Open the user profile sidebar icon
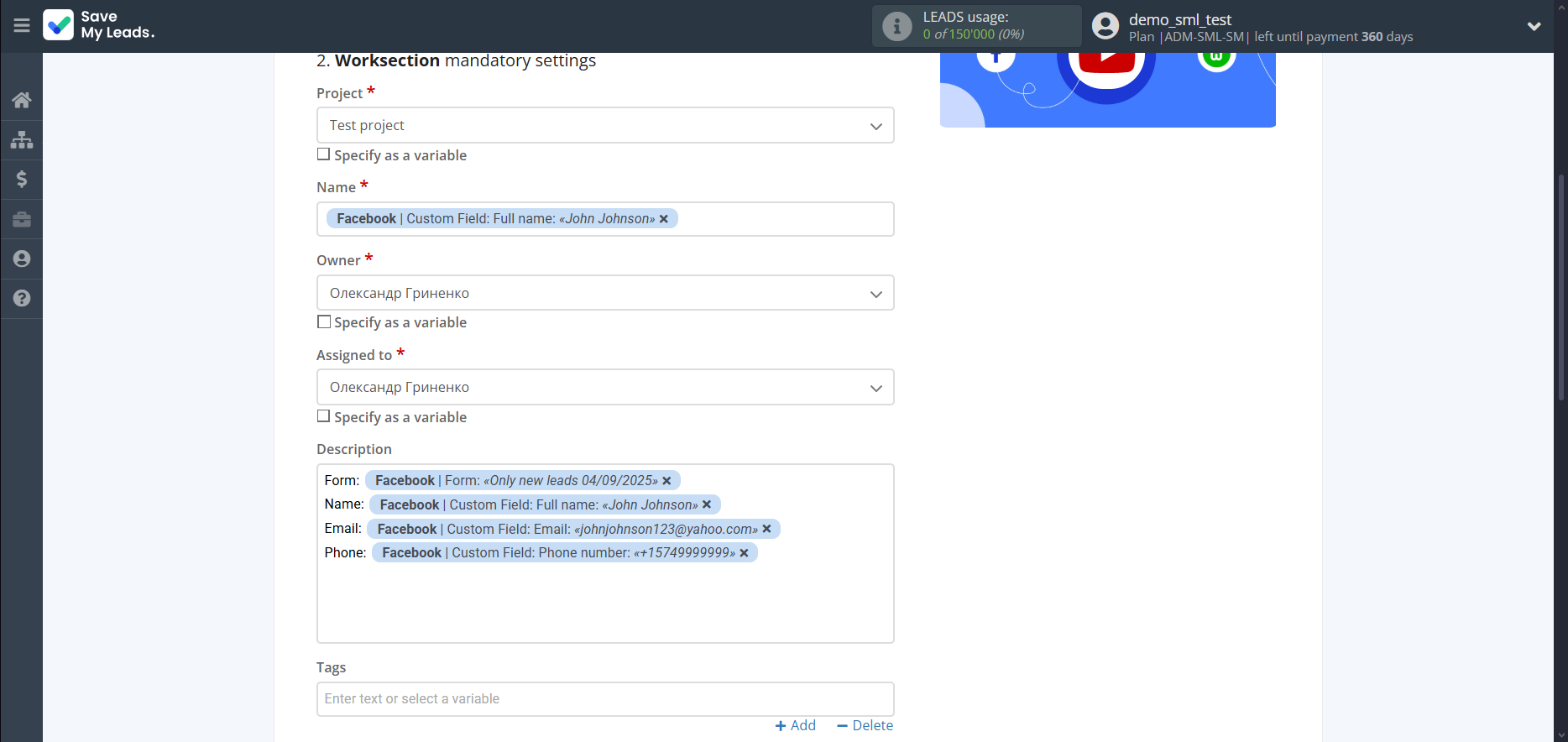This screenshot has height=742, width=1568. 22,259
